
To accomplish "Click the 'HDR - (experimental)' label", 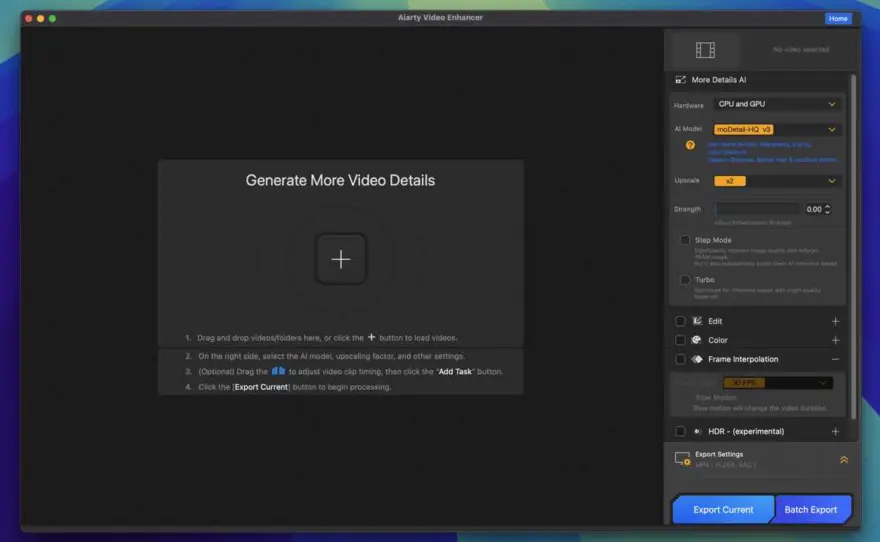I will (x=746, y=431).
